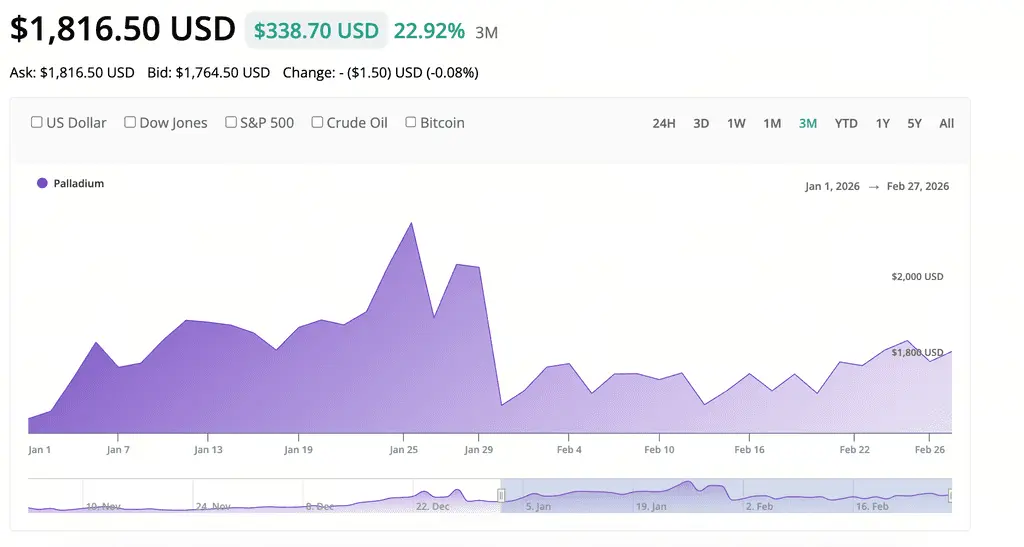Show the 1W price range
The height and width of the screenshot is (547, 1024).
pyautogui.click(x=736, y=124)
